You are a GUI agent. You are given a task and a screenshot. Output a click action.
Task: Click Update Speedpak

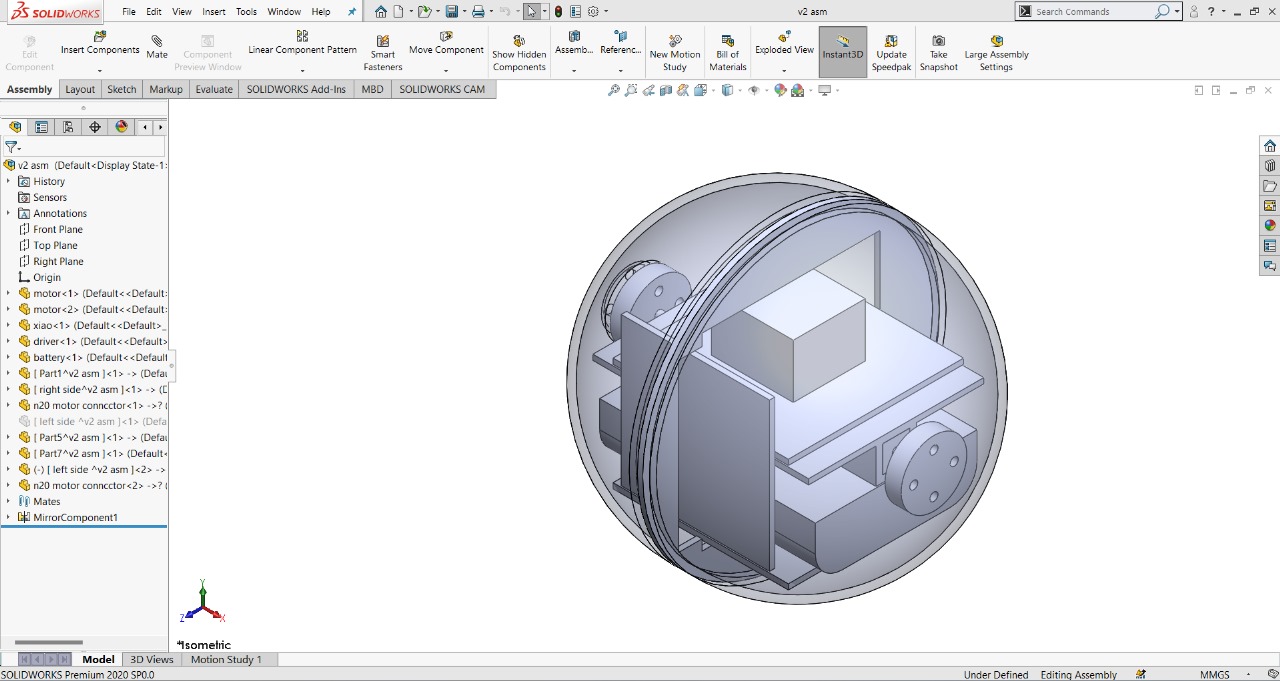point(891,53)
